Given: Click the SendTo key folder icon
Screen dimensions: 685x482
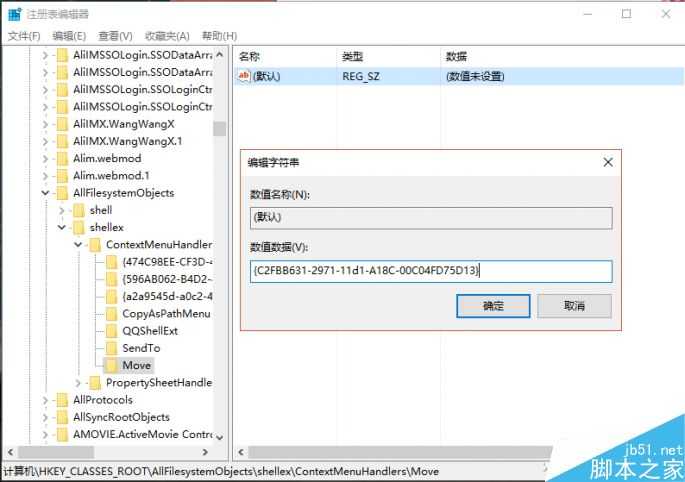Looking at the screenshot, I should coord(112,348).
